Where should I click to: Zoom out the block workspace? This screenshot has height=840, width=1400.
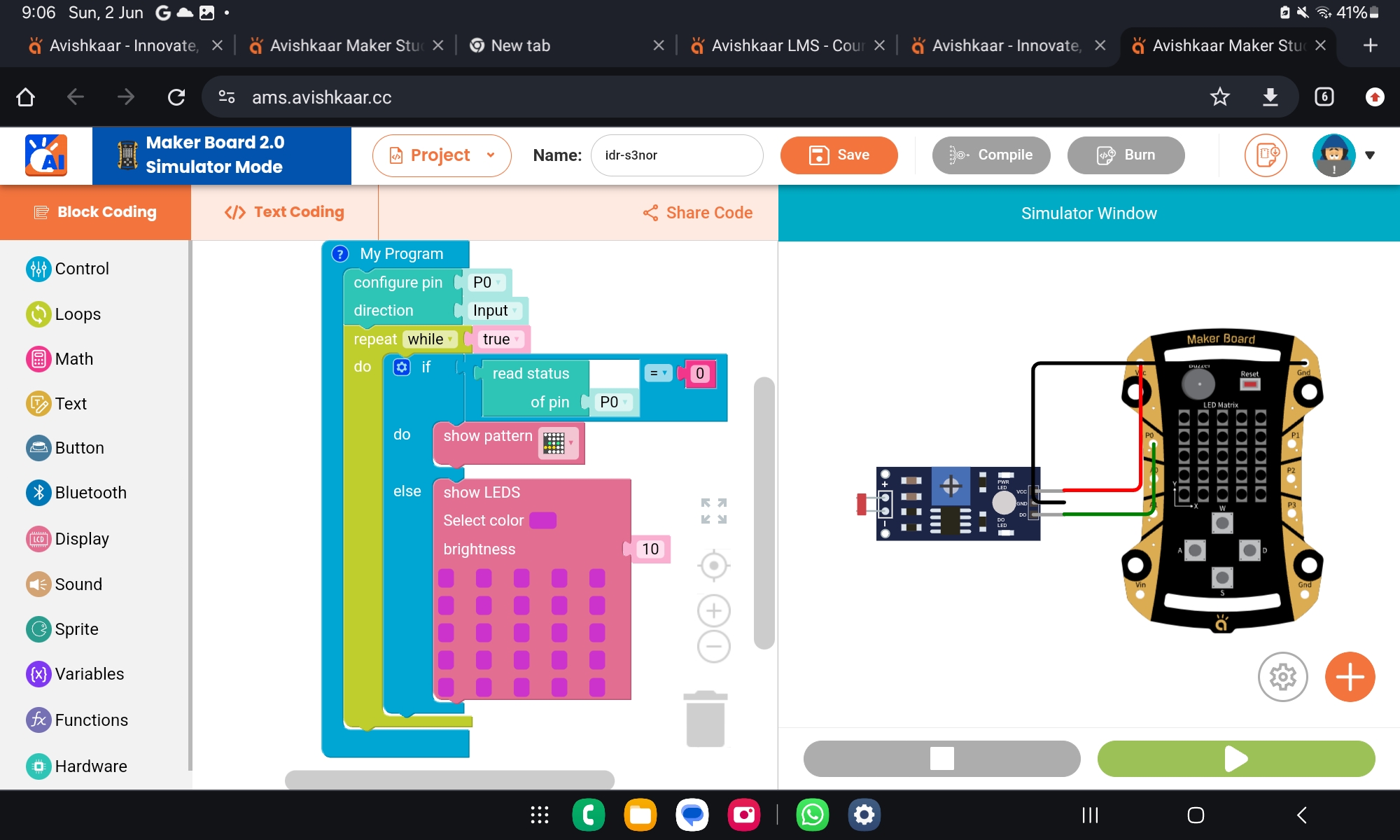[x=713, y=646]
